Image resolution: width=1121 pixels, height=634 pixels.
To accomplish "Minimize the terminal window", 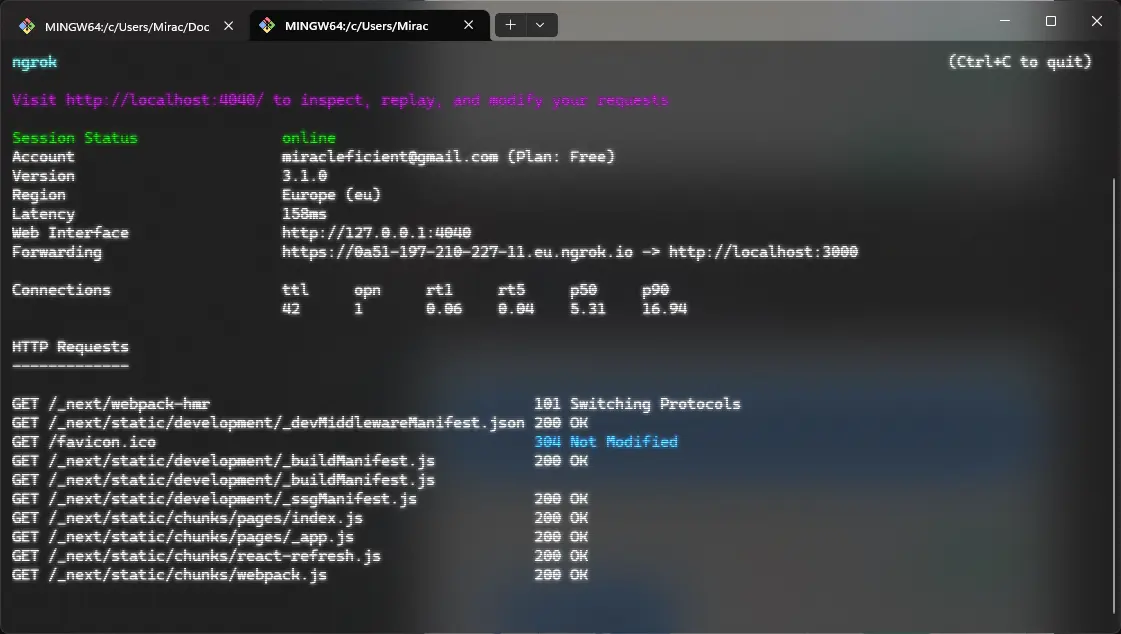I will click(1004, 21).
